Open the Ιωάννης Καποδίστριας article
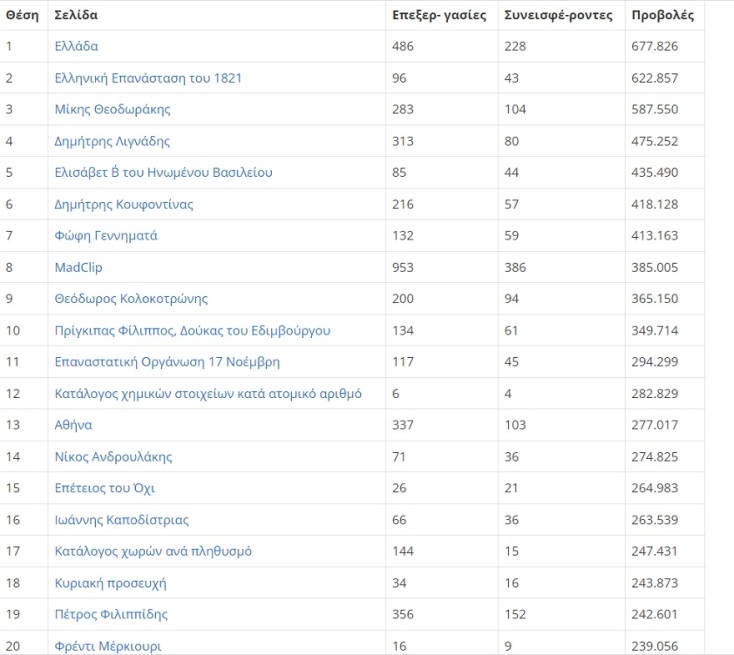This screenshot has width=734, height=655. click(121, 520)
